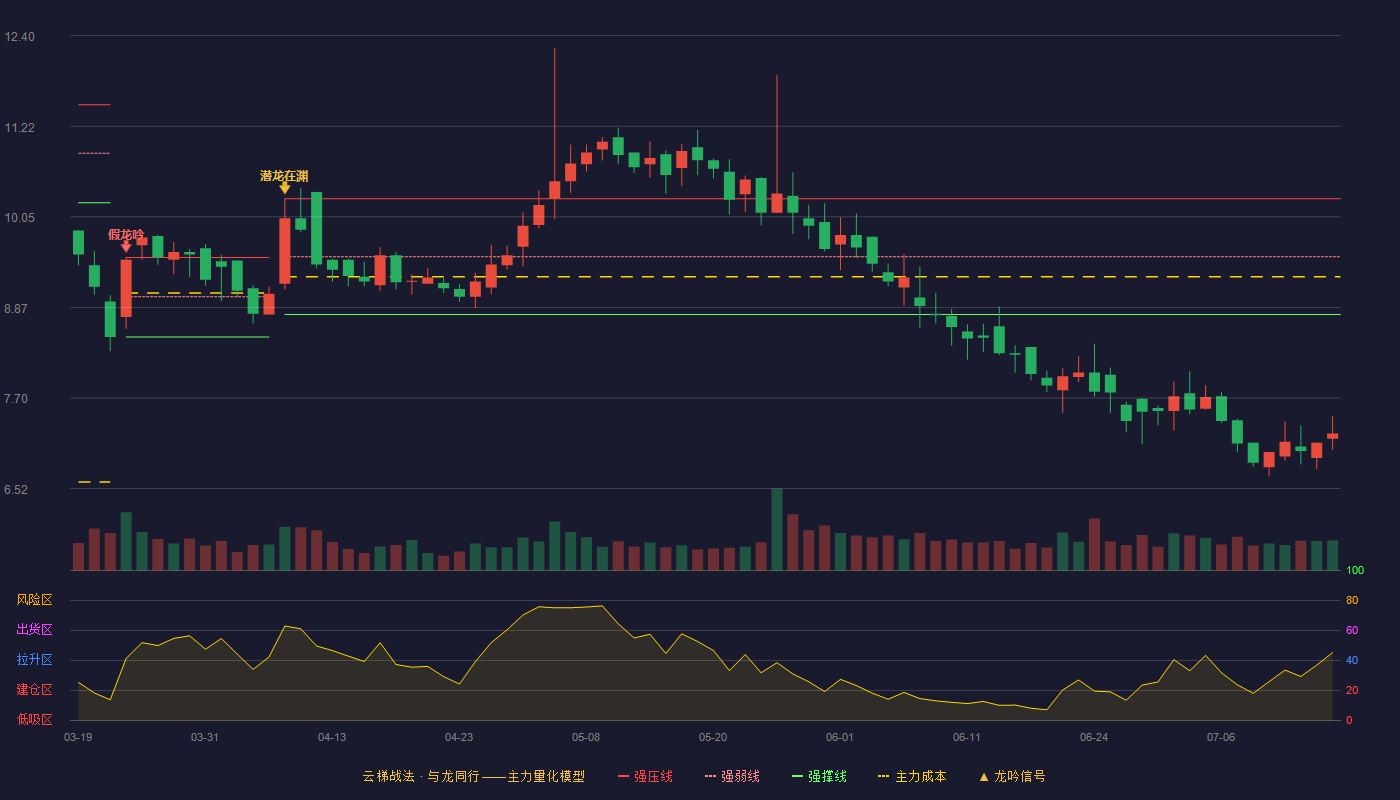
Task: Click the 假龙吟 red arrow signal marker
Action: pos(126,246)
